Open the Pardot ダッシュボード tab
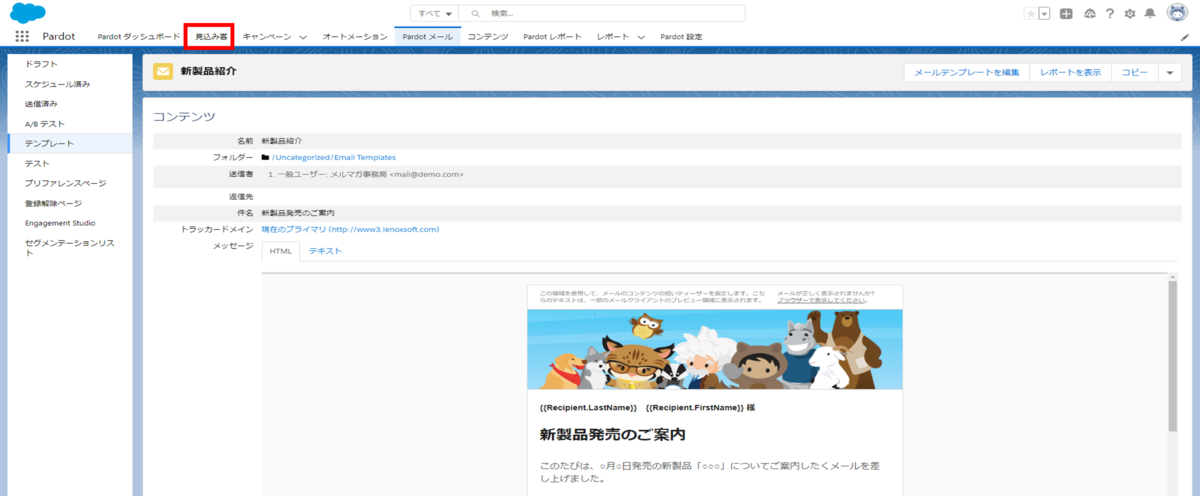The image size is (1200, 496). tap(138, 36)
